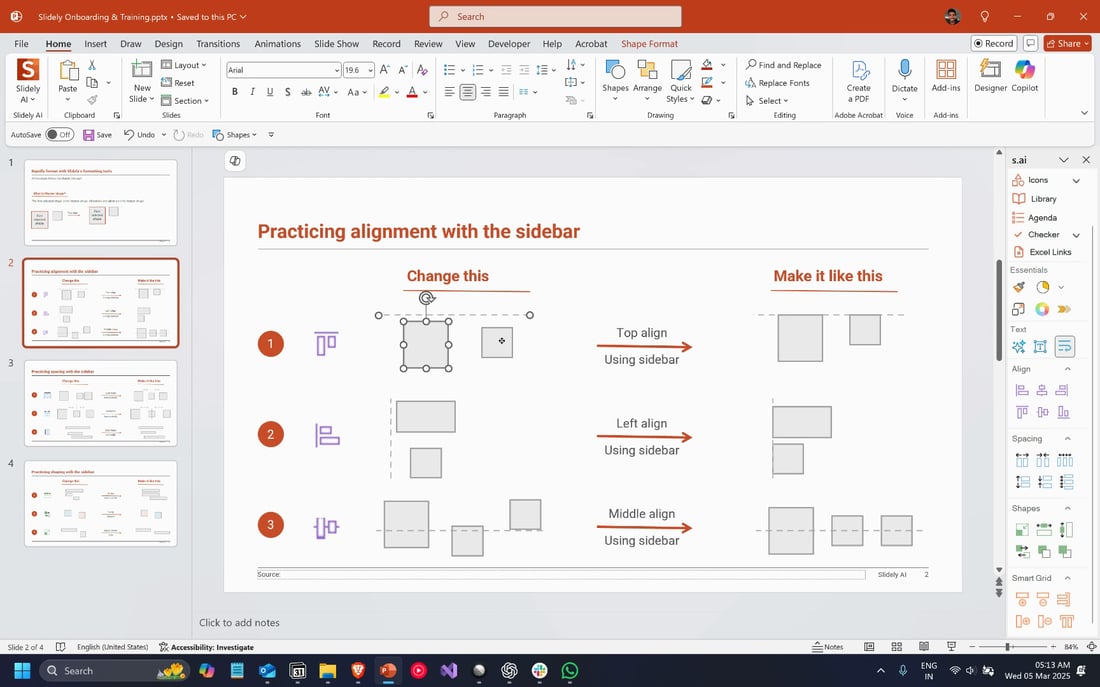Image resolution: width=1100 pixels, height=687 pixels.
Task: Click Align Middle icon in sidebar Align section
Action: point(1042,412)
